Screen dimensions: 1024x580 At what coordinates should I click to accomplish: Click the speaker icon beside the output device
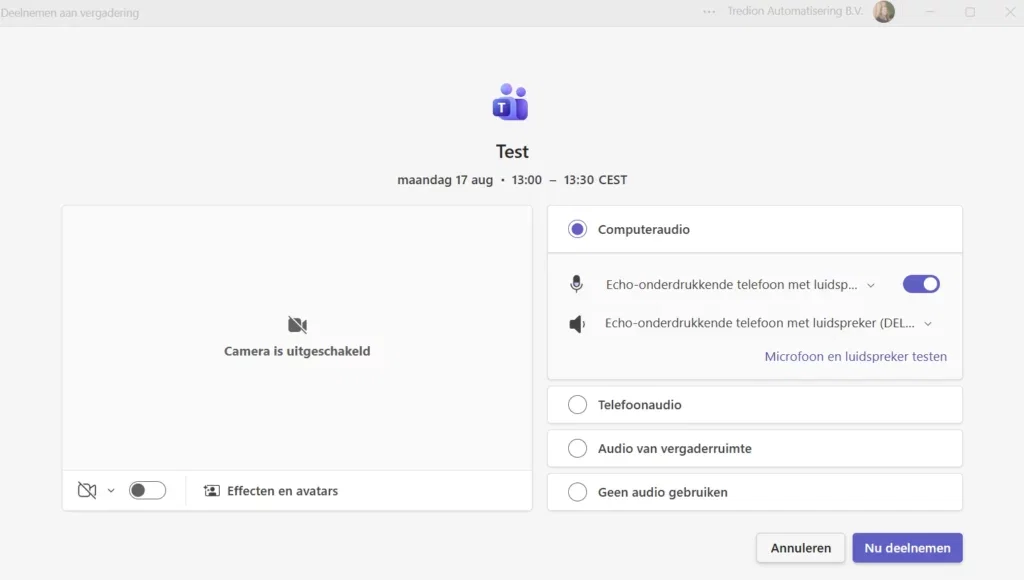click(577, 323)
